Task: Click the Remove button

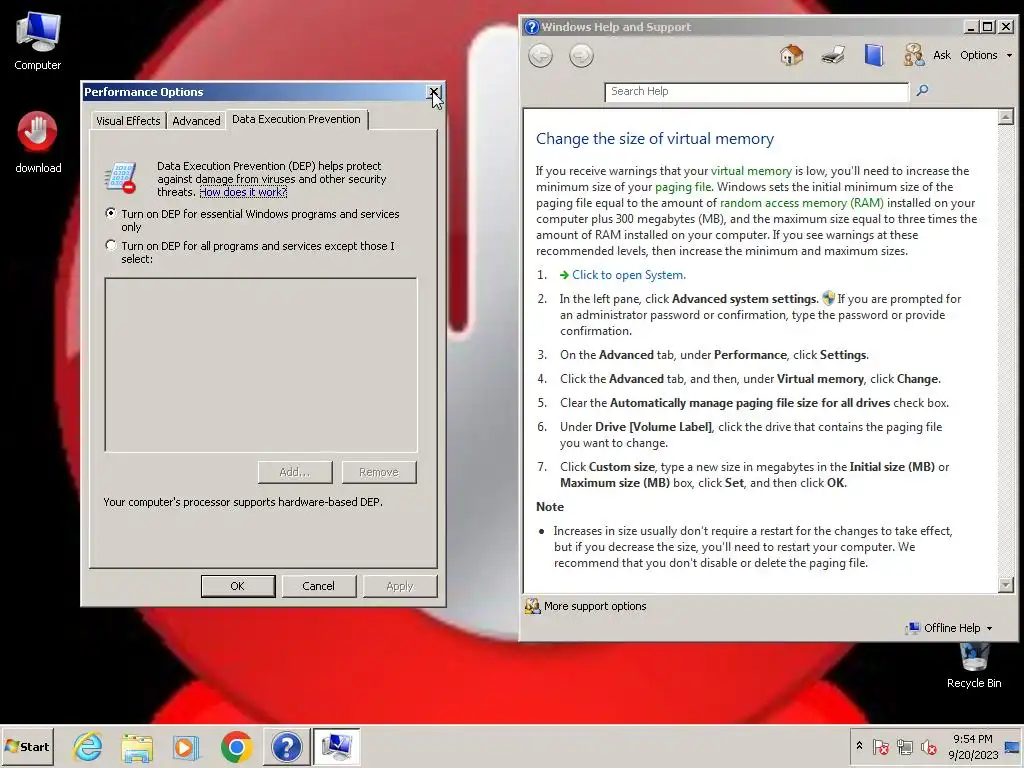Action: tap(379, 472)
